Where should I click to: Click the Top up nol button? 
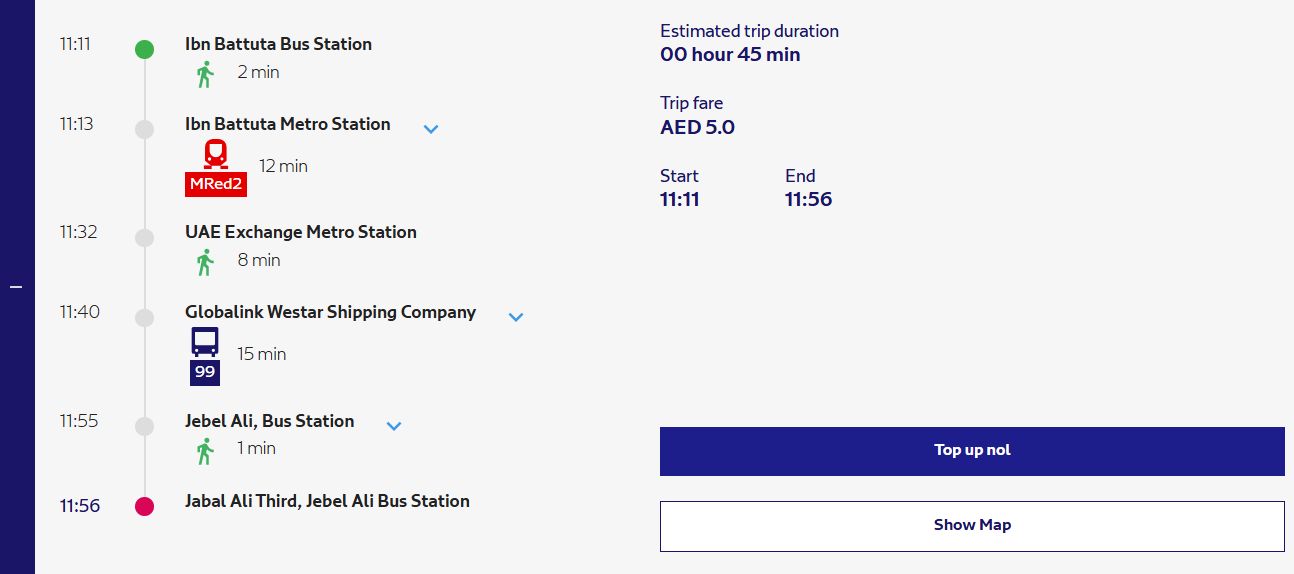click(972, 451)
